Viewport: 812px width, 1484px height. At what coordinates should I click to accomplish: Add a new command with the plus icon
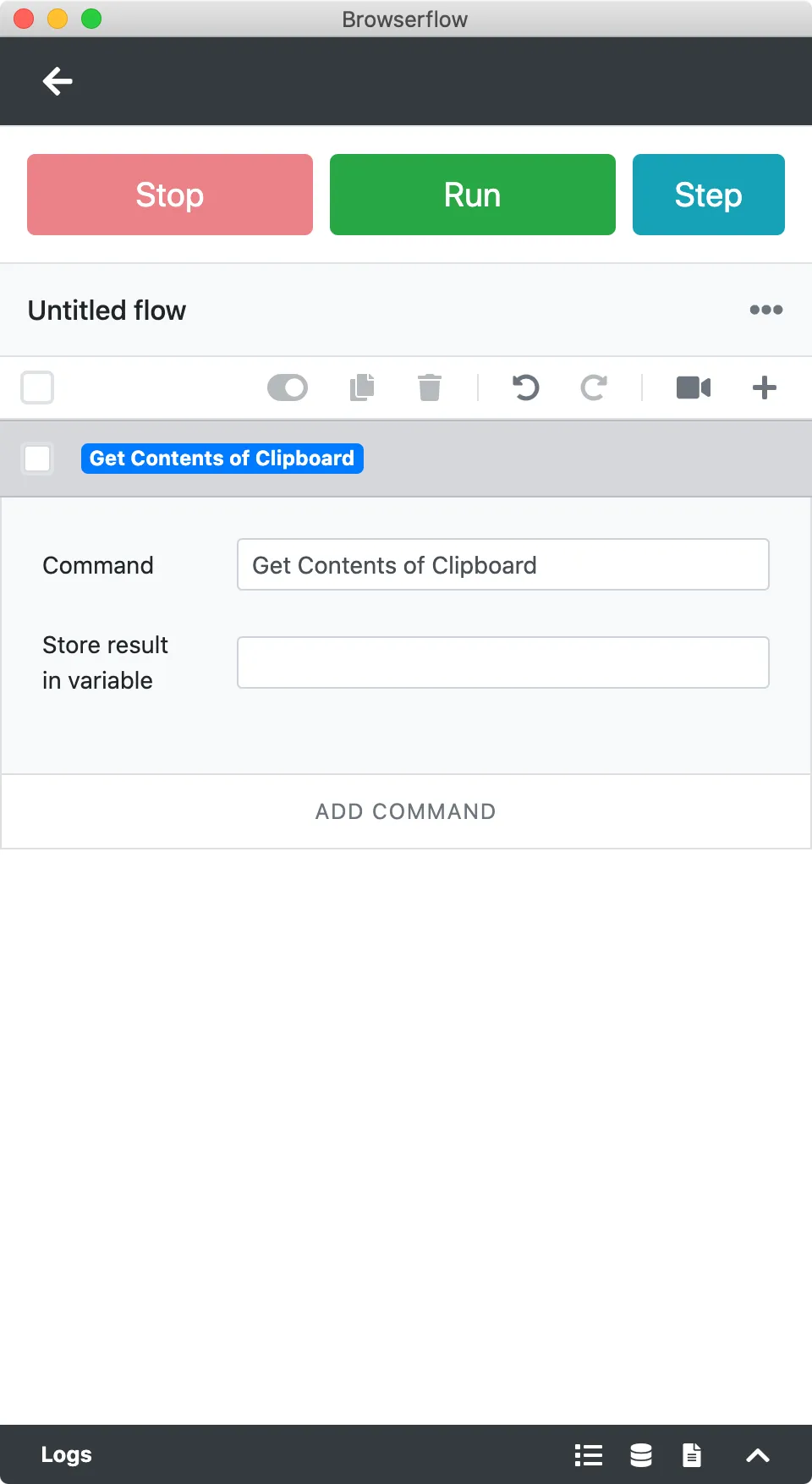[x=765, y=387]
